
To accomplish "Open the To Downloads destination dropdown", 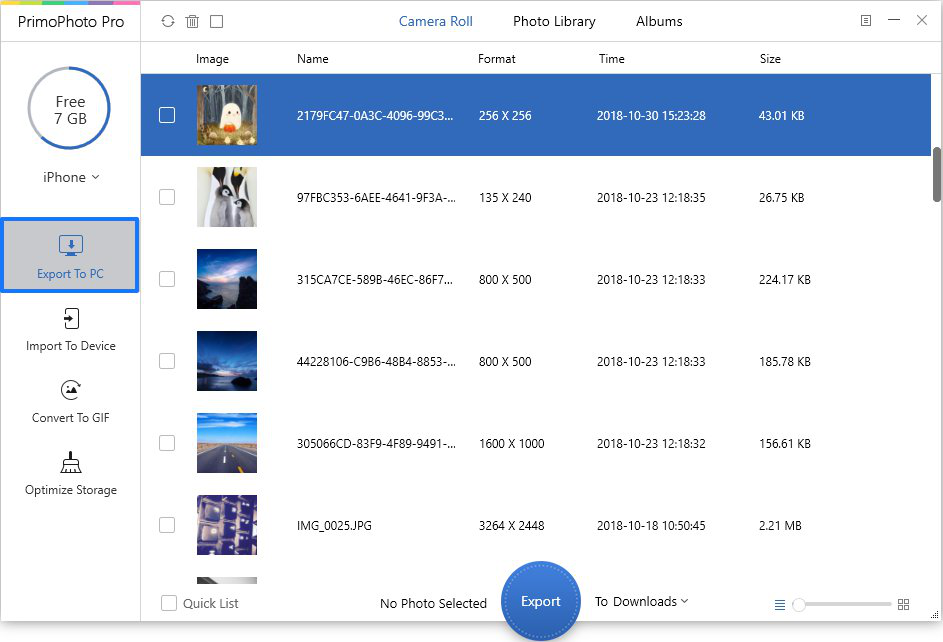I will 641,601.
